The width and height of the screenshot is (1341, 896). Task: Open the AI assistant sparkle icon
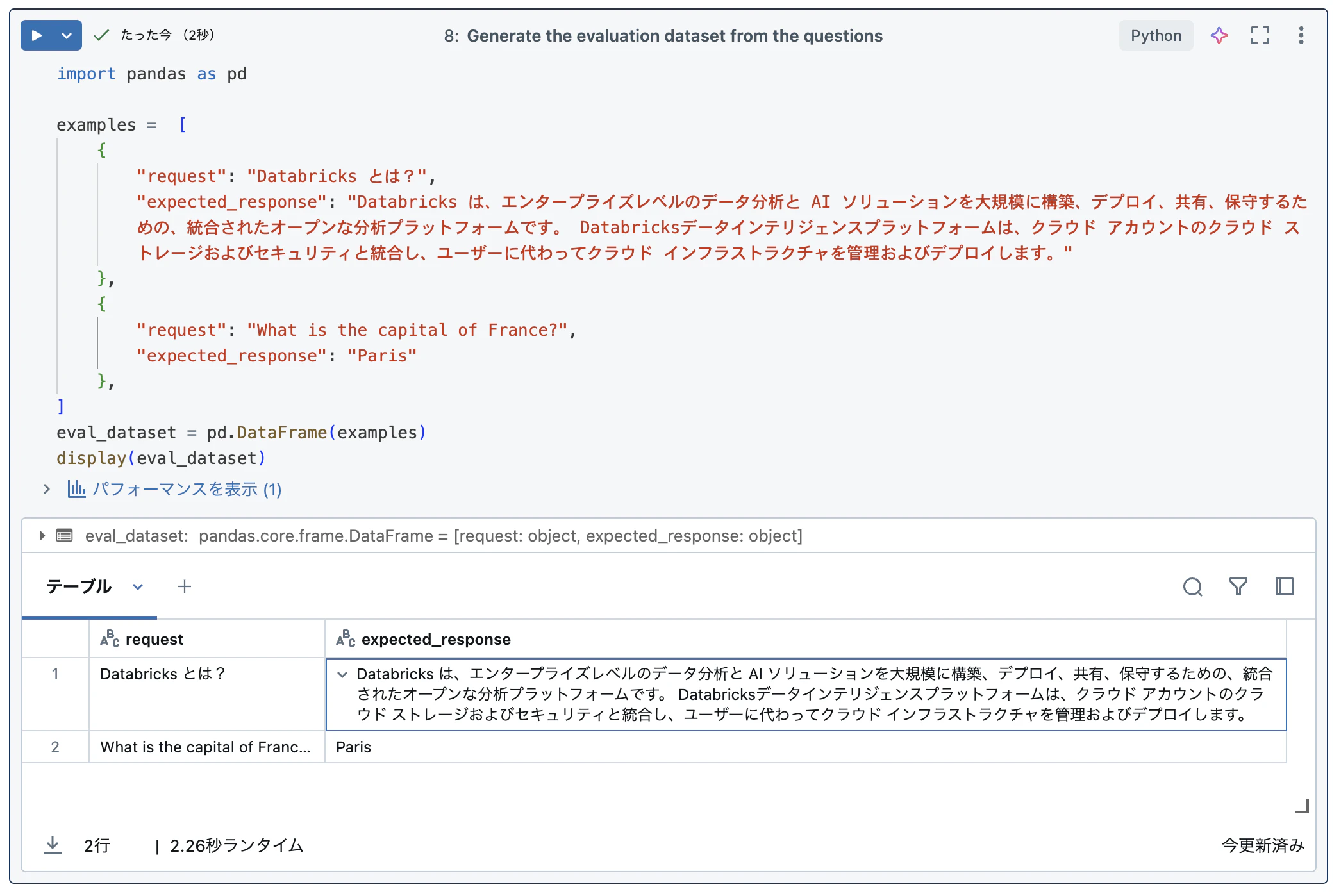point(1219,35)
